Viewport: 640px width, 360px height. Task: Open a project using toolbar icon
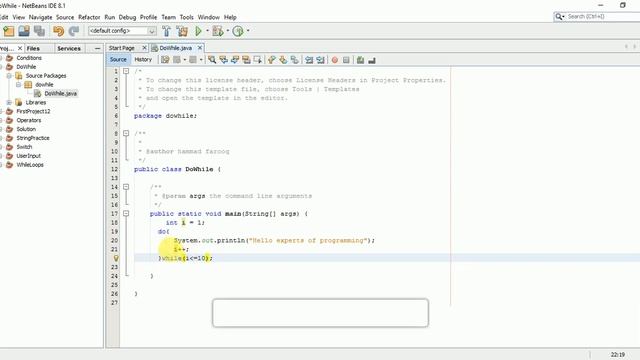coord(24,31)
